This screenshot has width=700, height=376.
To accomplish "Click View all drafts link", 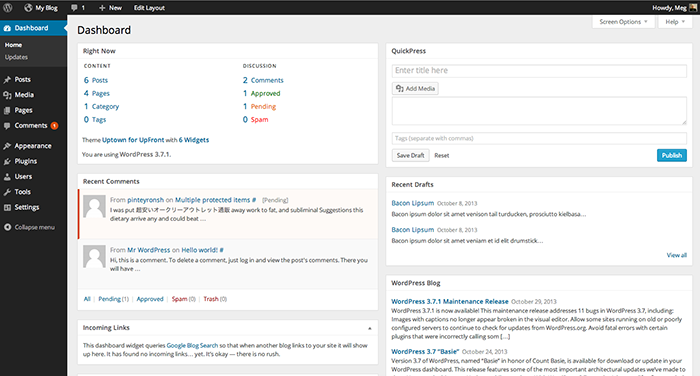I will 676,255.
